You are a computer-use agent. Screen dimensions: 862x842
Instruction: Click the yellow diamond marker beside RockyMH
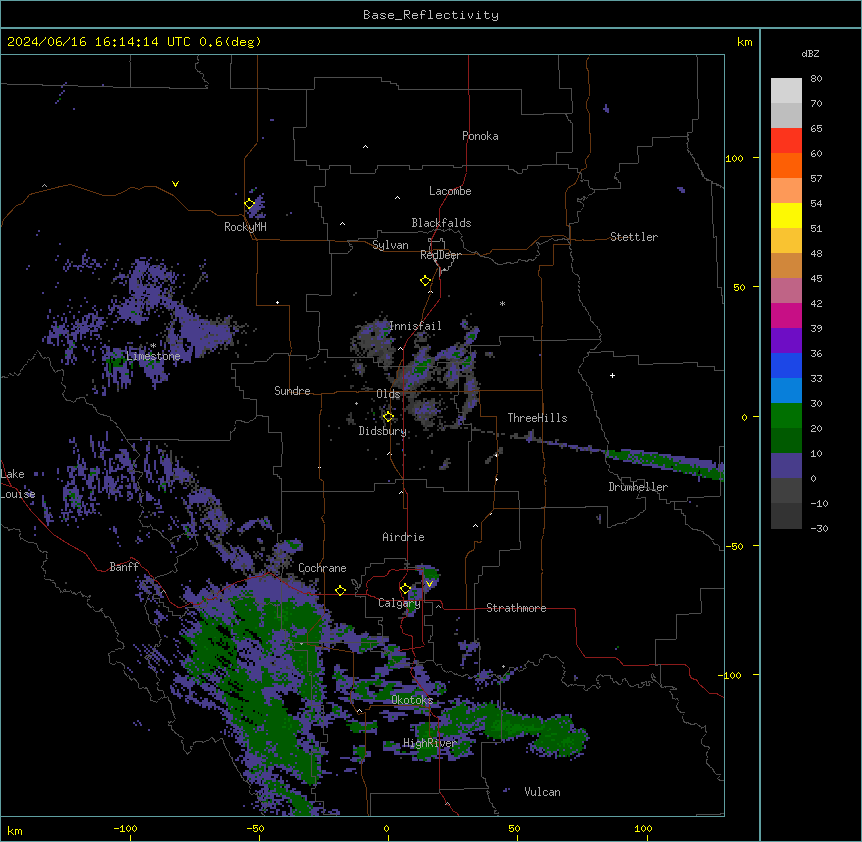(x=250, y=204)
